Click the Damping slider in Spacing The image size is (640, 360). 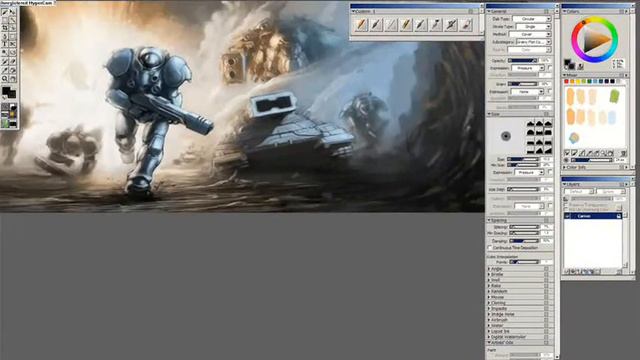tap(524, 241)
